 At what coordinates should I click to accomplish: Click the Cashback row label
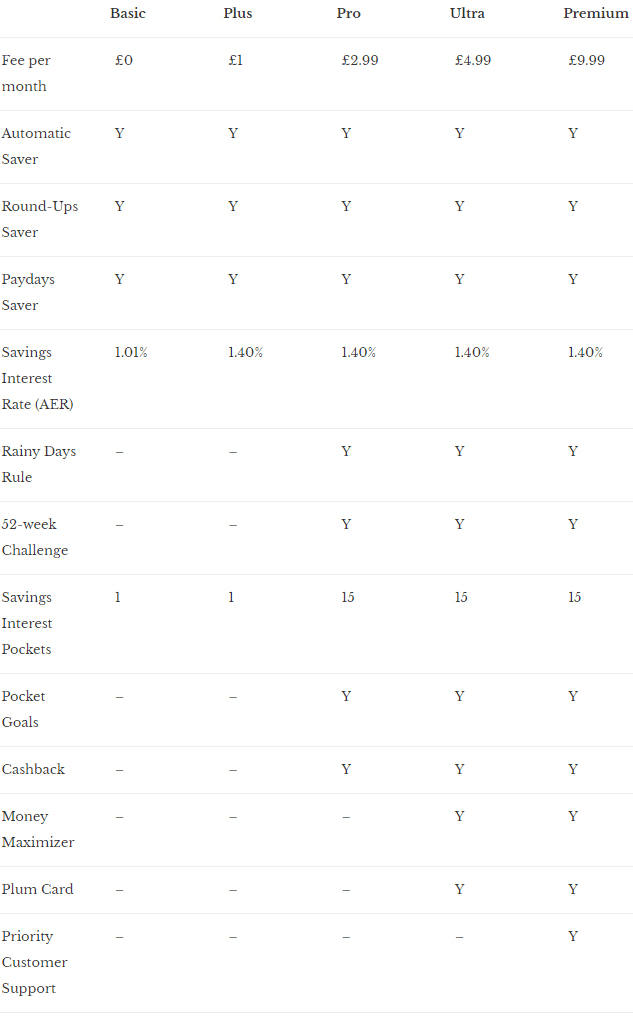[x=33, y=769]
